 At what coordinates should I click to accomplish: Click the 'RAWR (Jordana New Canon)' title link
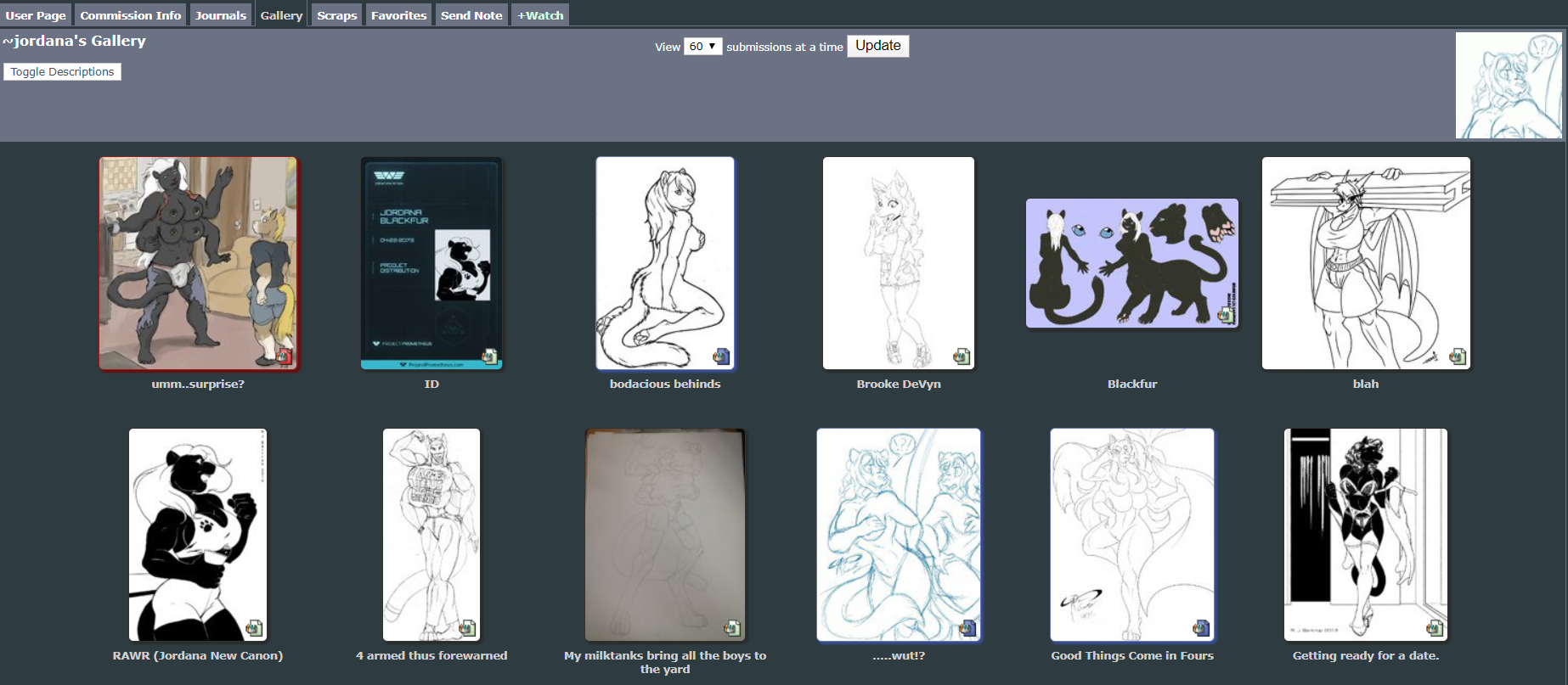click(x=198, y=656)
